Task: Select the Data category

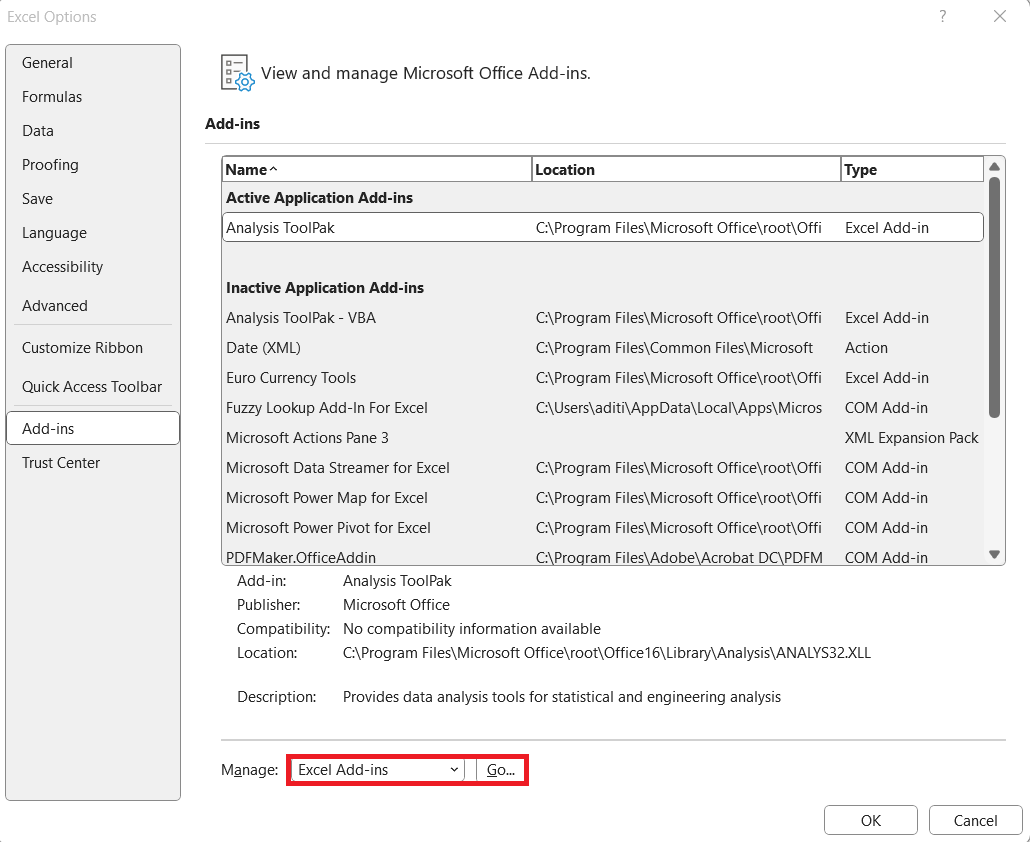Action: pos(93,131)
